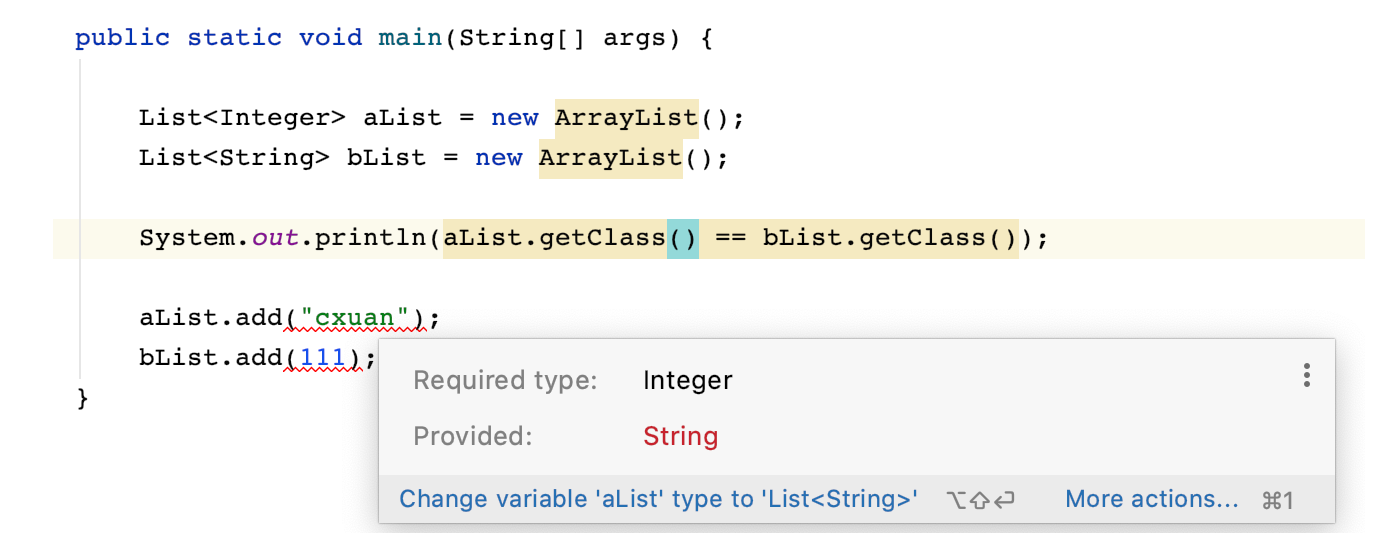Click the 'public' keyword

tap(122, 38)
